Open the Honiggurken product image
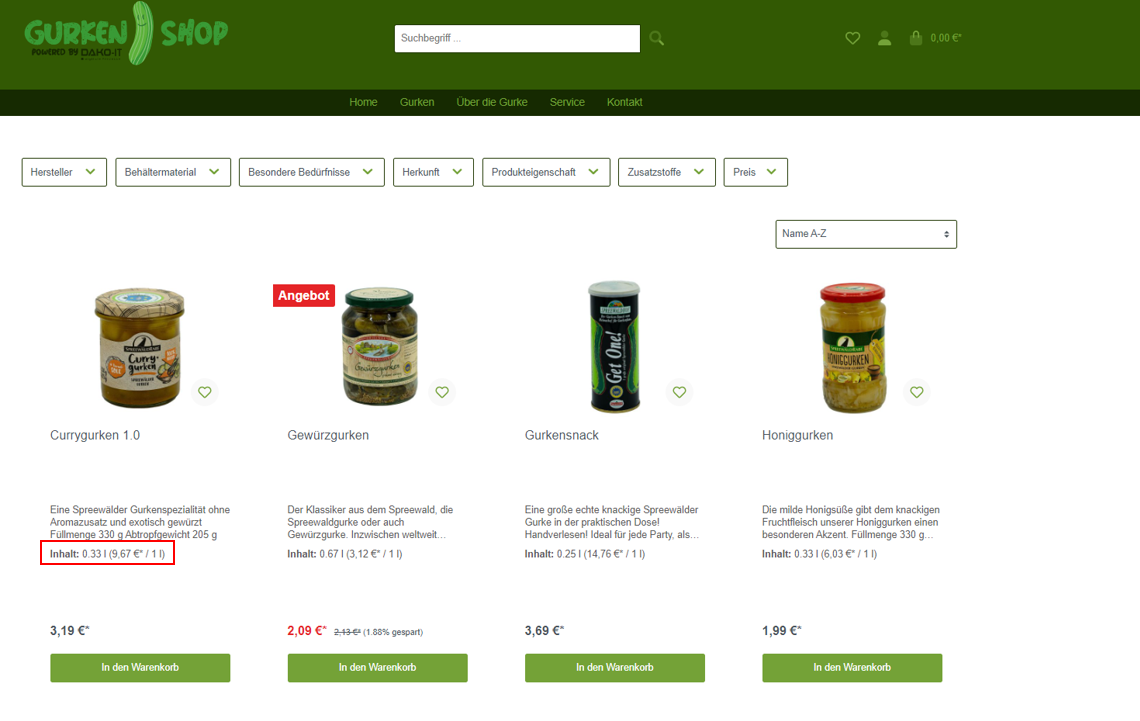This screenshot has width=1140, height=721. 853,347
